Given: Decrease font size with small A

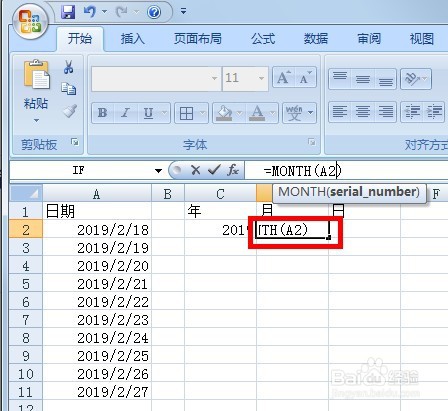Looking at the screenshot, I should point(305,78).
